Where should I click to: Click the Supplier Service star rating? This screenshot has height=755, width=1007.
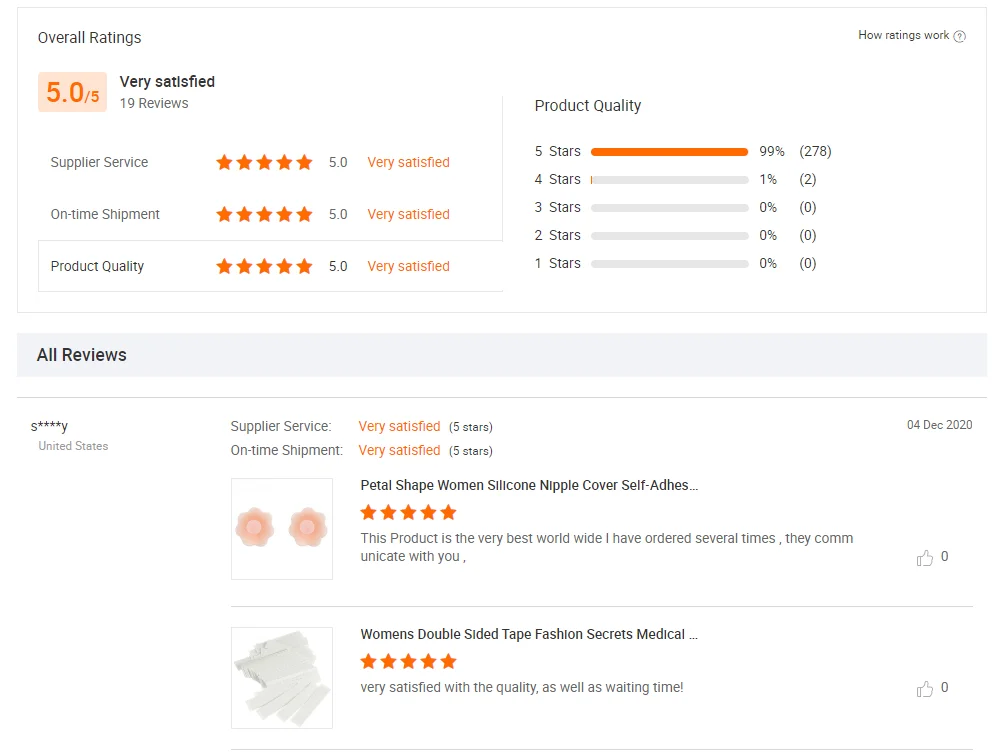[x=264, y=162]
